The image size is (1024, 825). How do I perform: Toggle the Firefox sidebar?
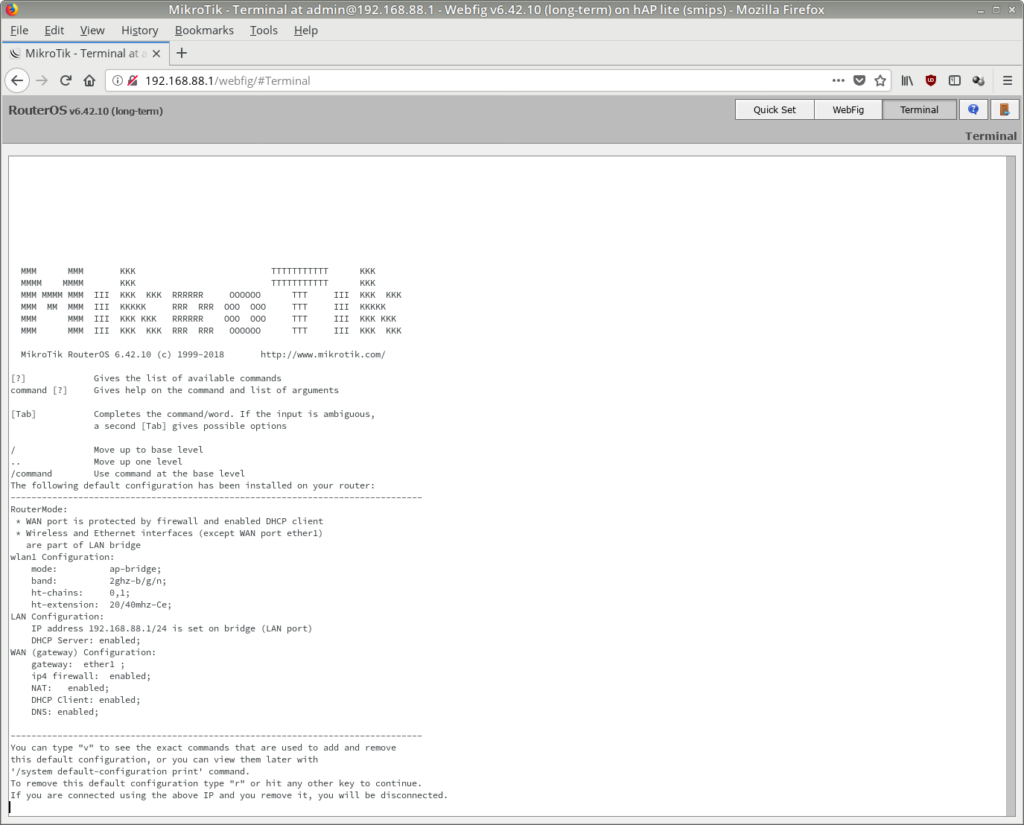click(954, 80)
